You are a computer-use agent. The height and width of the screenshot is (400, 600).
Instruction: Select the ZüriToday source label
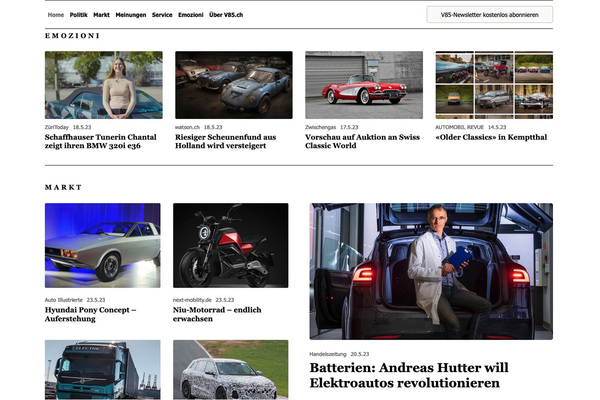(x=57, y=127)
